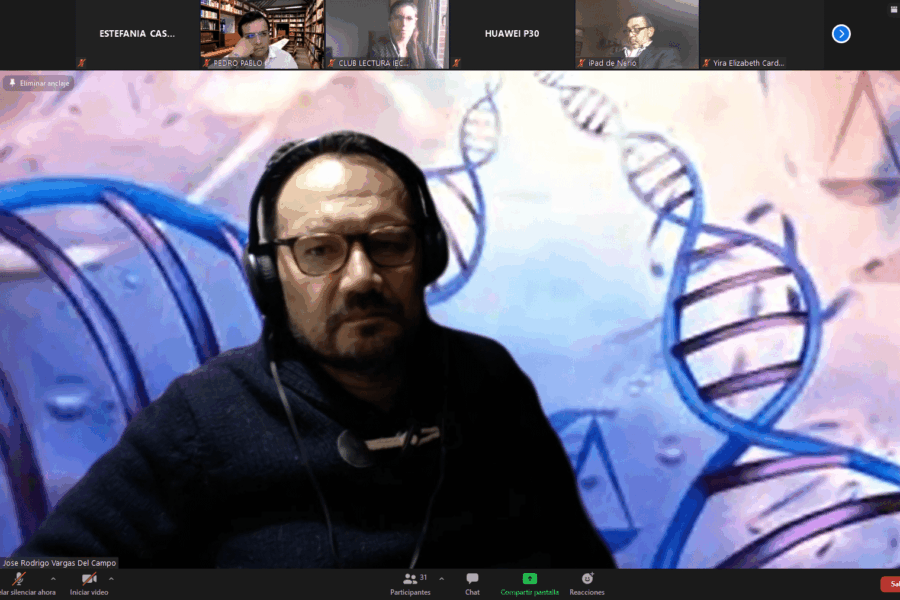Expand audio options arrow beside microphone
900x600 pixels.
pyautogui.click(x=53, y=578)
